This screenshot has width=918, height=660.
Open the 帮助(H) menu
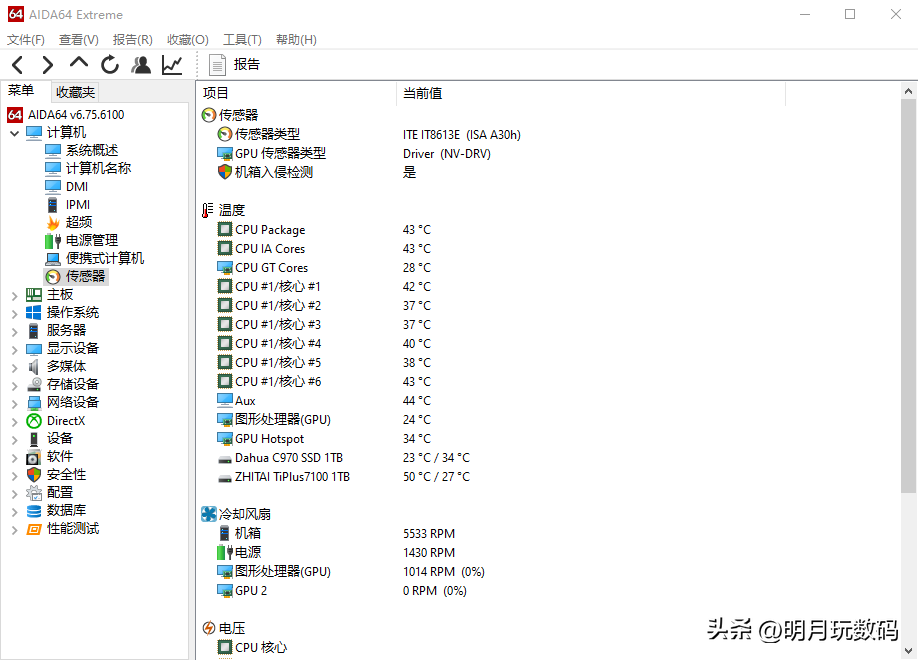[x=296, y=39]
